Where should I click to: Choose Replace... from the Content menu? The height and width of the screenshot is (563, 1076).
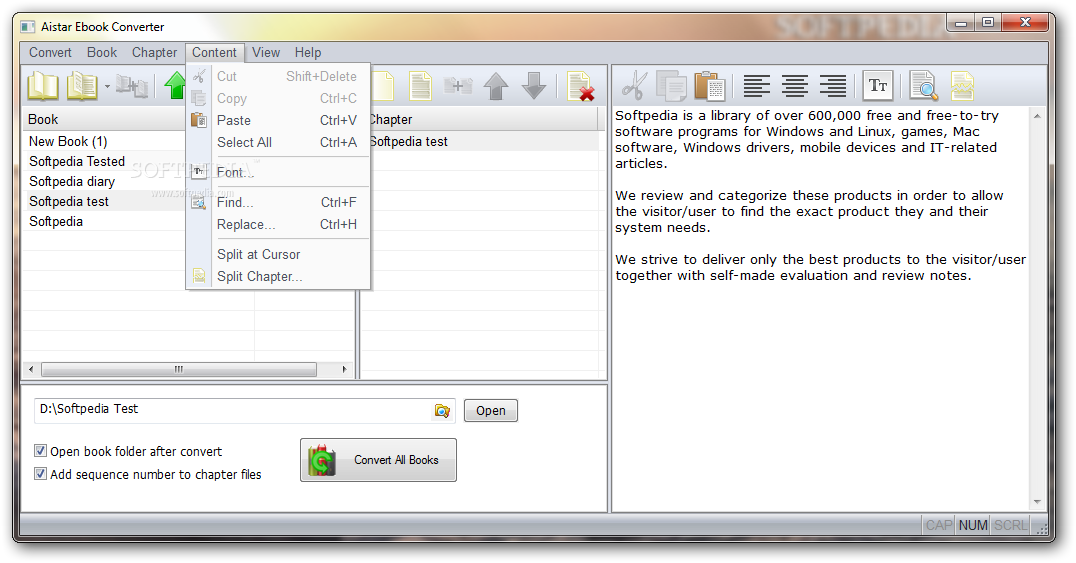tap(278, 225)
